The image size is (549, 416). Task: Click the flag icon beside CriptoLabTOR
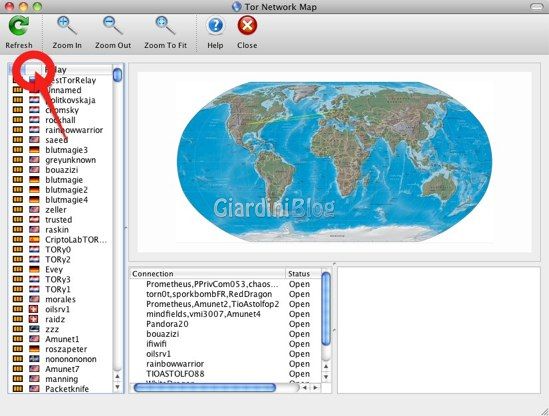(x=34, y=240)
